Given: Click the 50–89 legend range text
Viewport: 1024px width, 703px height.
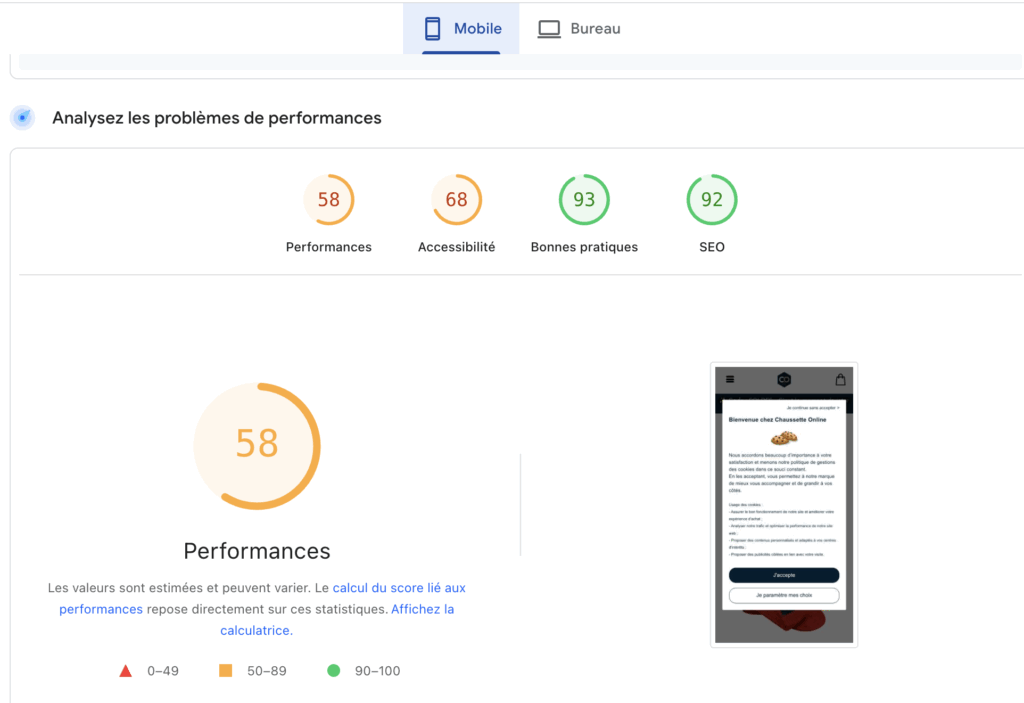Looking at the screenshot, I should (x=266, y=671).
